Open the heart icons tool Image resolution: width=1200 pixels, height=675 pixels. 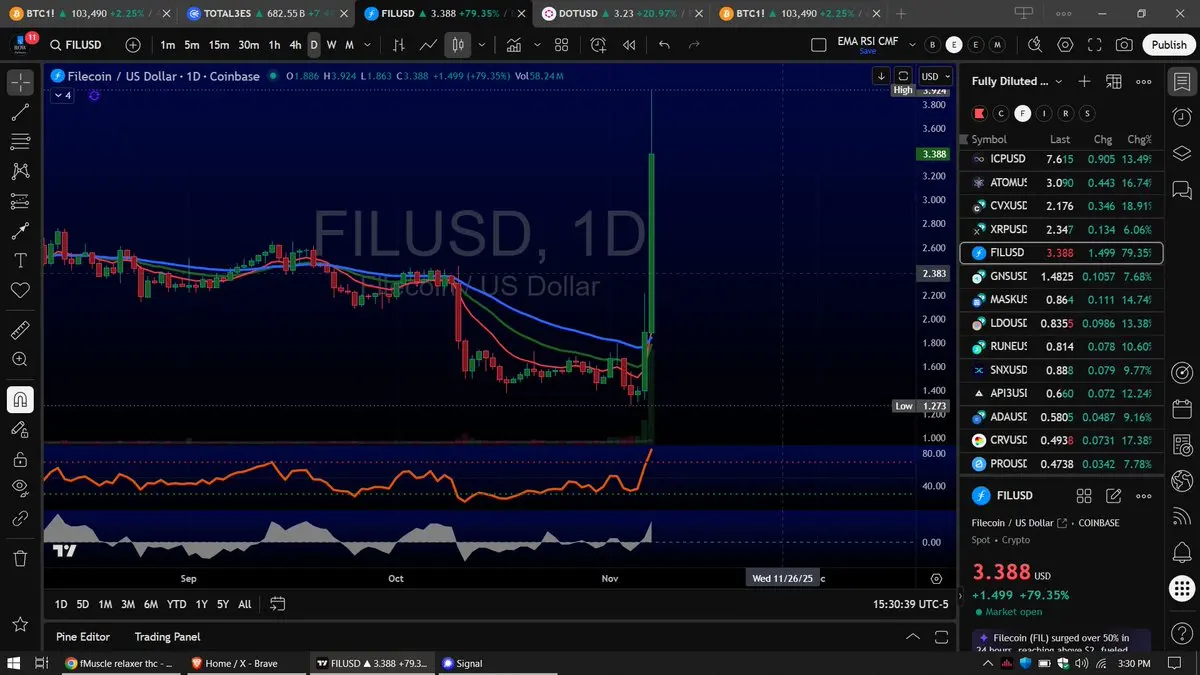click(x=20, y=290)
